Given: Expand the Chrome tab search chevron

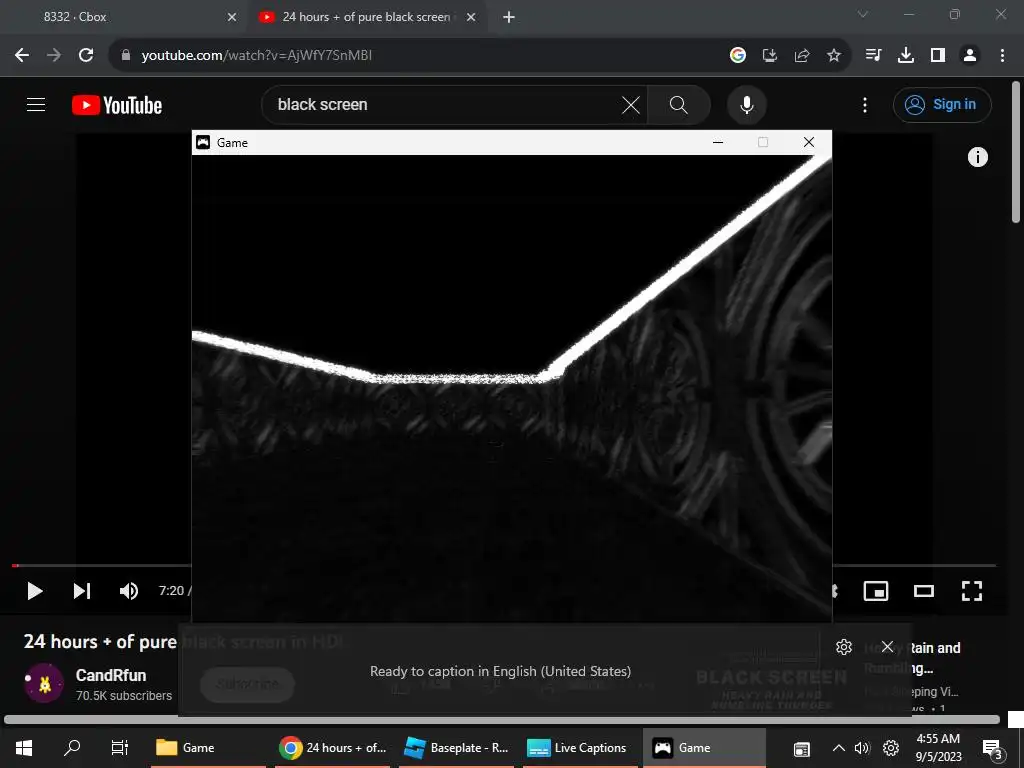Looking at the screenshot, I should (863, 14).
